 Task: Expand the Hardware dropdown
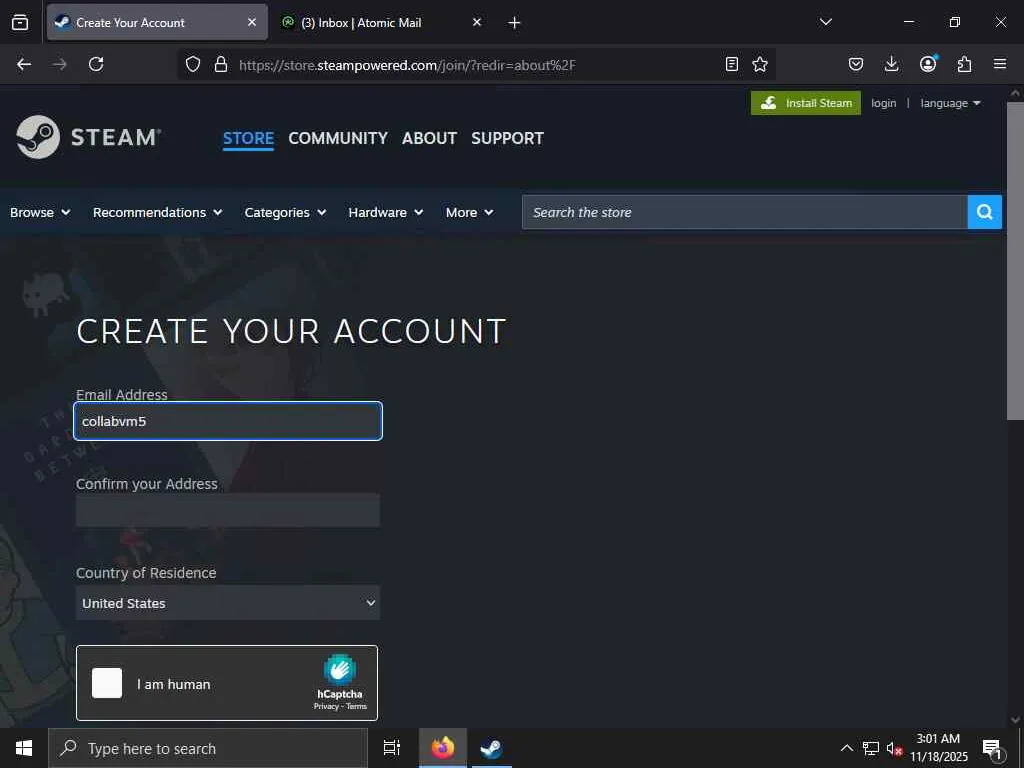tap(386, 212)
